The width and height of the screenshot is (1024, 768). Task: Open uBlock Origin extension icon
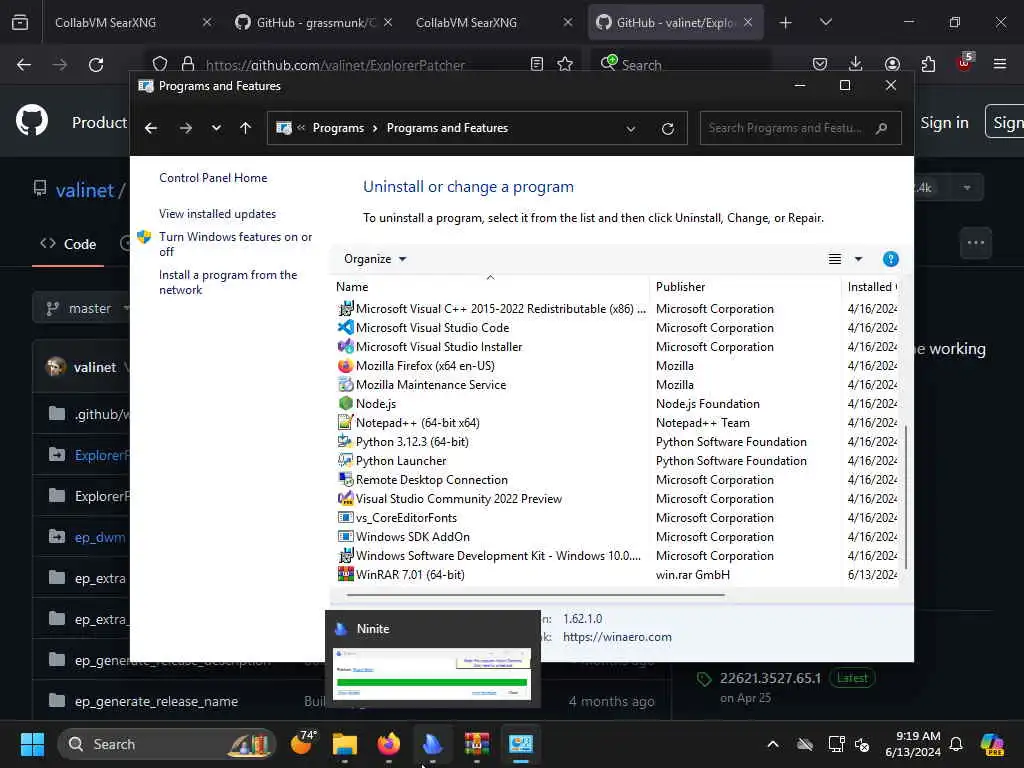coord(965,63)
